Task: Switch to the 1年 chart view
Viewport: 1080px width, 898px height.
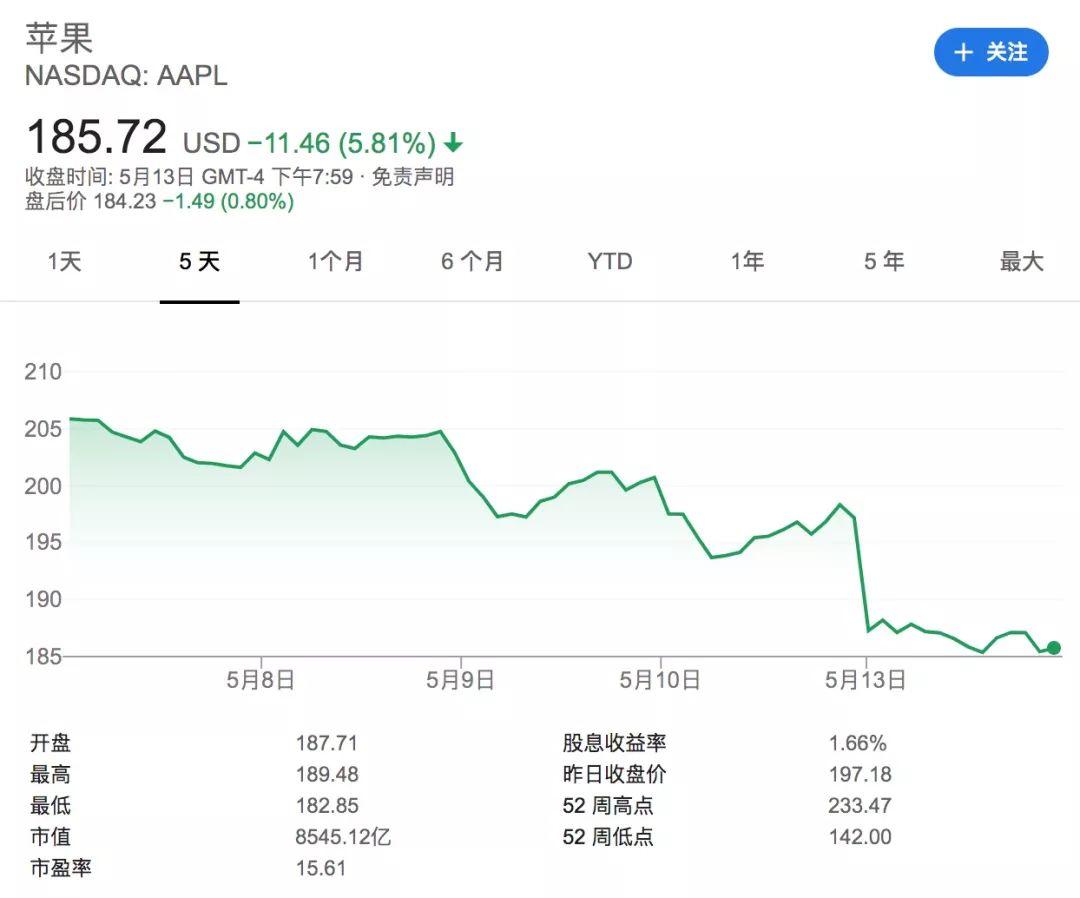Action: point(747,262)
